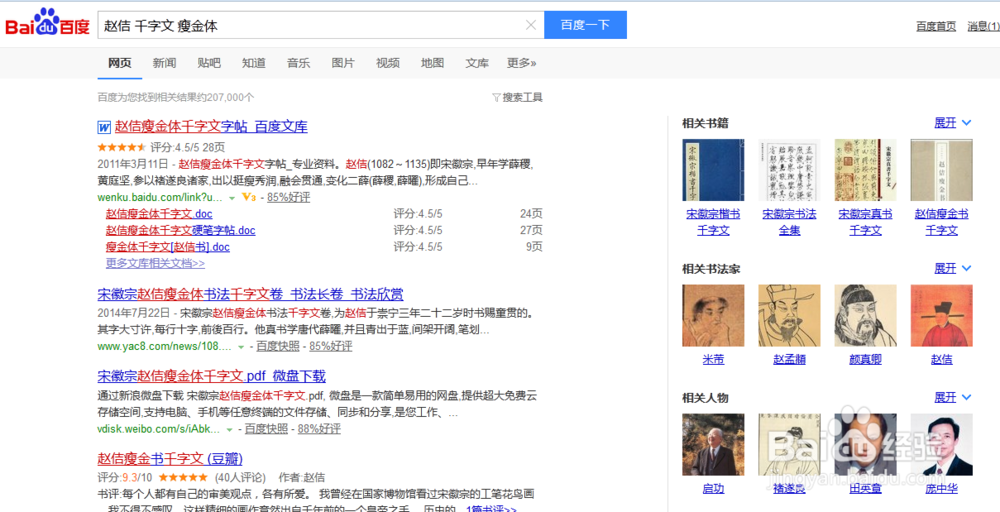Click the 赵佶 name link under portrait
This screenshot has width=1000, height=512.
pos(941,360)
